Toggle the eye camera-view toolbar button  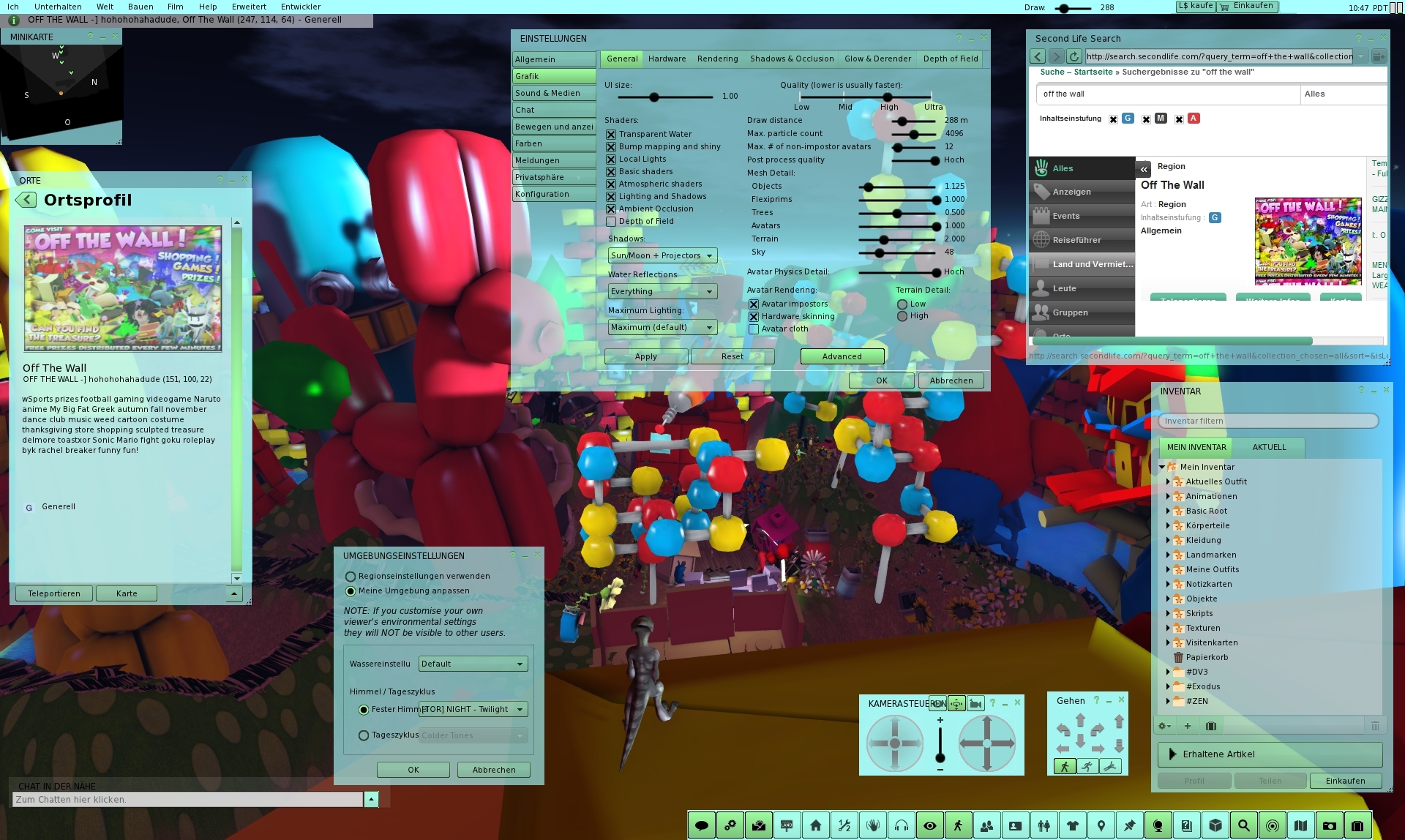click(929, 825)
